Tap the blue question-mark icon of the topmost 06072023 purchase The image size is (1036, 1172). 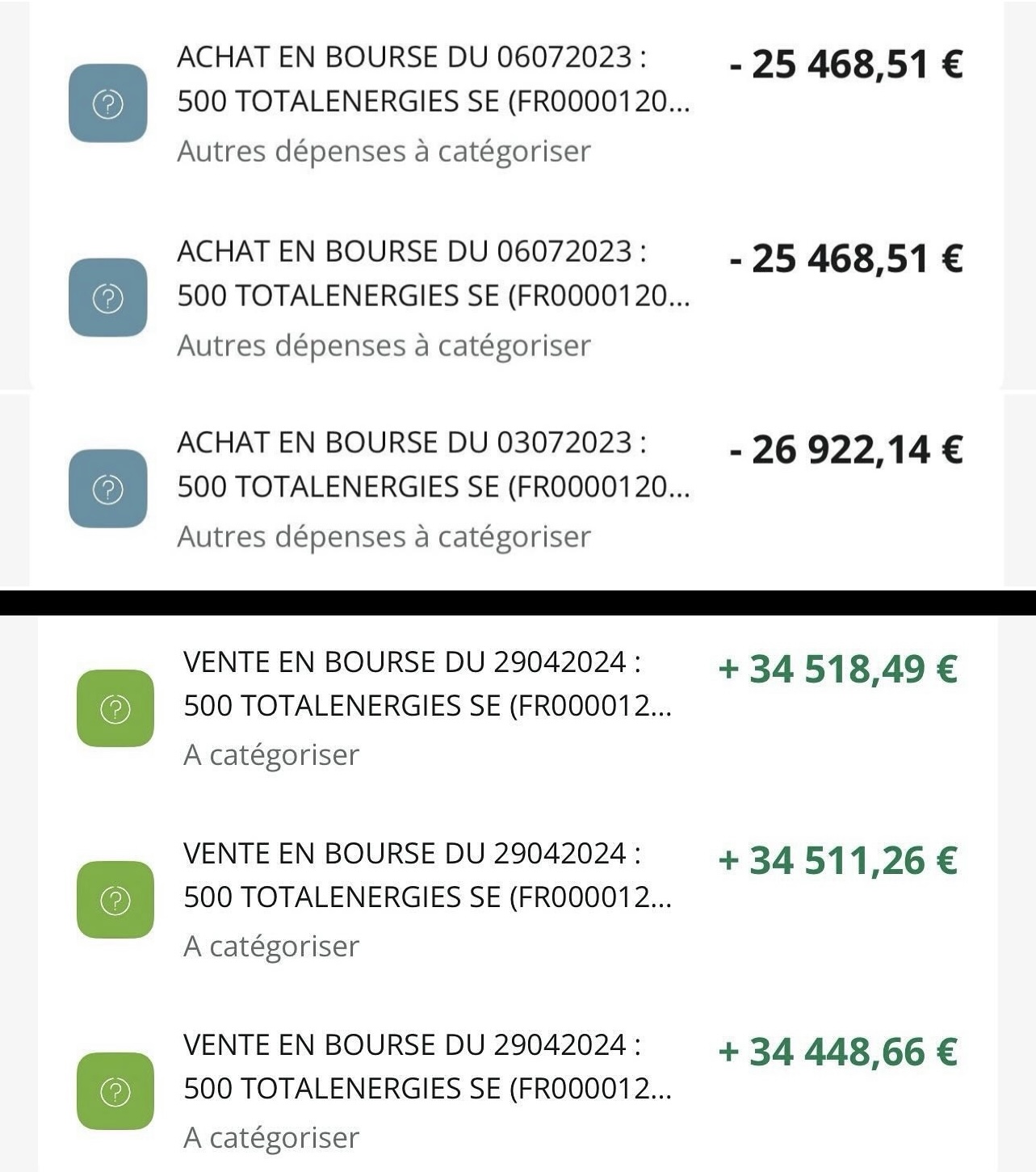(108, 103)
